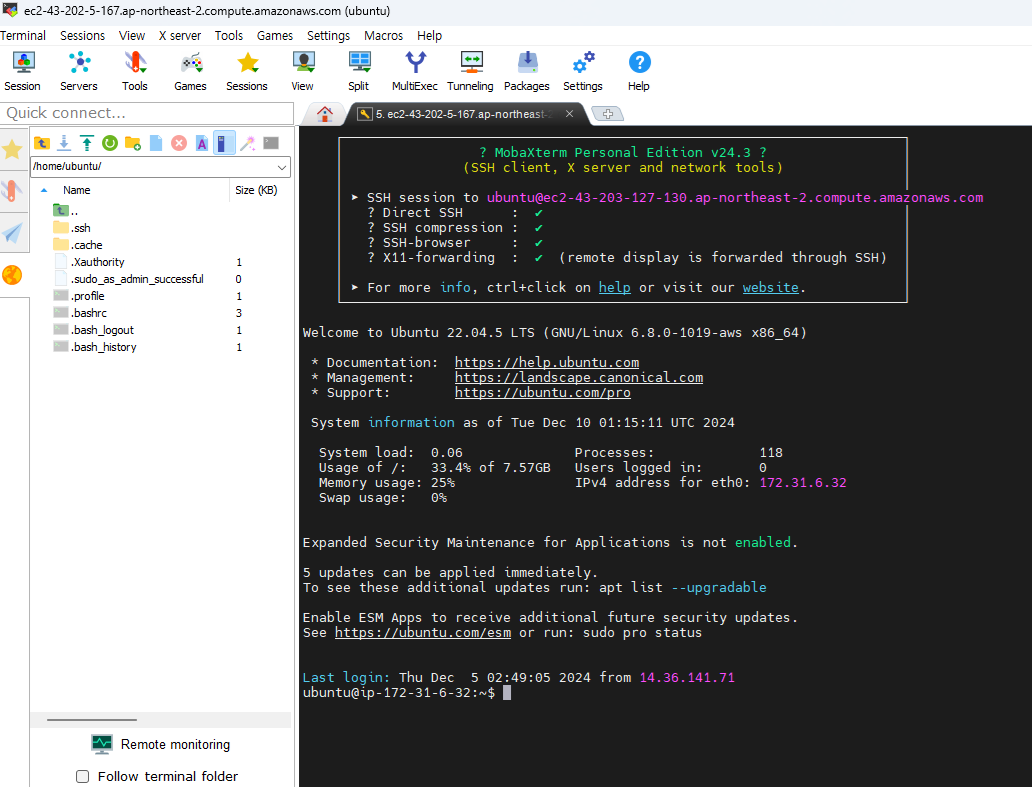Screen dimensions: 1032x787
Task: Refresh the SFTP folder listing
Action: pos(110,143)
